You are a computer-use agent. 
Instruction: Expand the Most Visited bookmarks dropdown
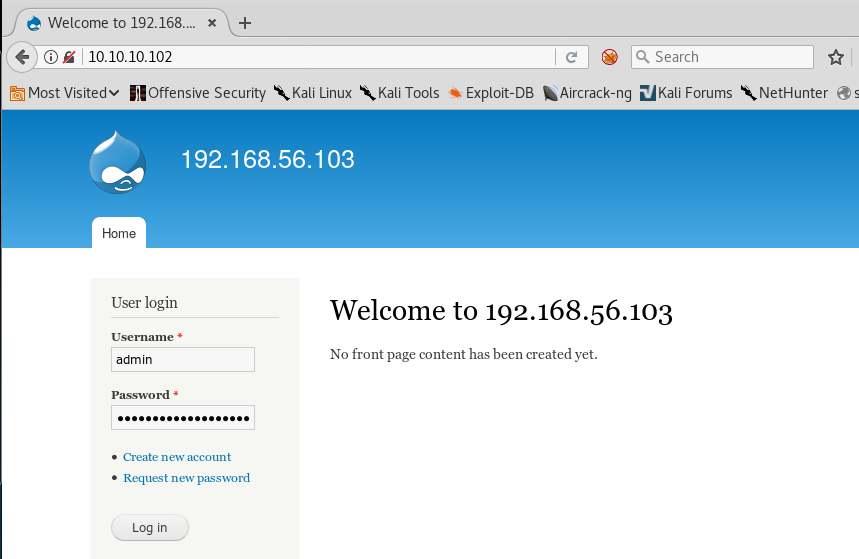tap(65, 93)
